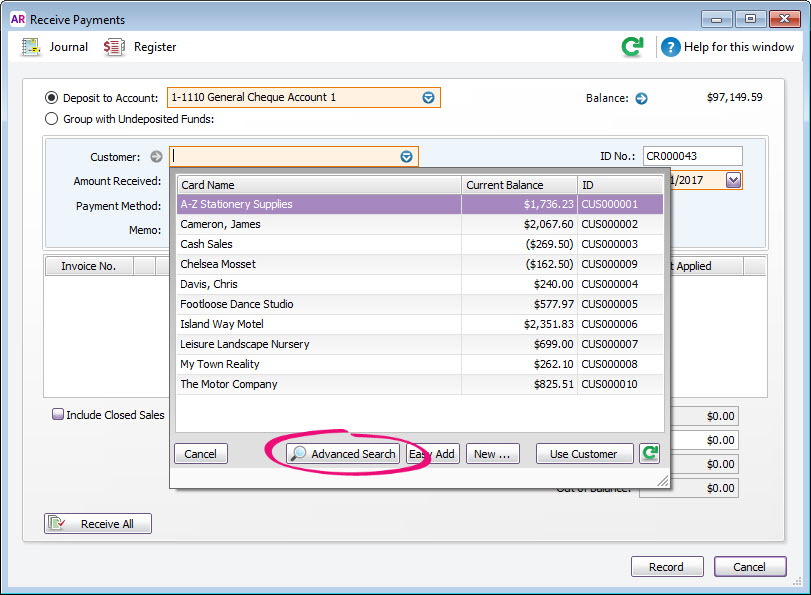Viewport: 811px width, 595px height.
Task: Click the Use Customer button
Action: tap(584, 454)
